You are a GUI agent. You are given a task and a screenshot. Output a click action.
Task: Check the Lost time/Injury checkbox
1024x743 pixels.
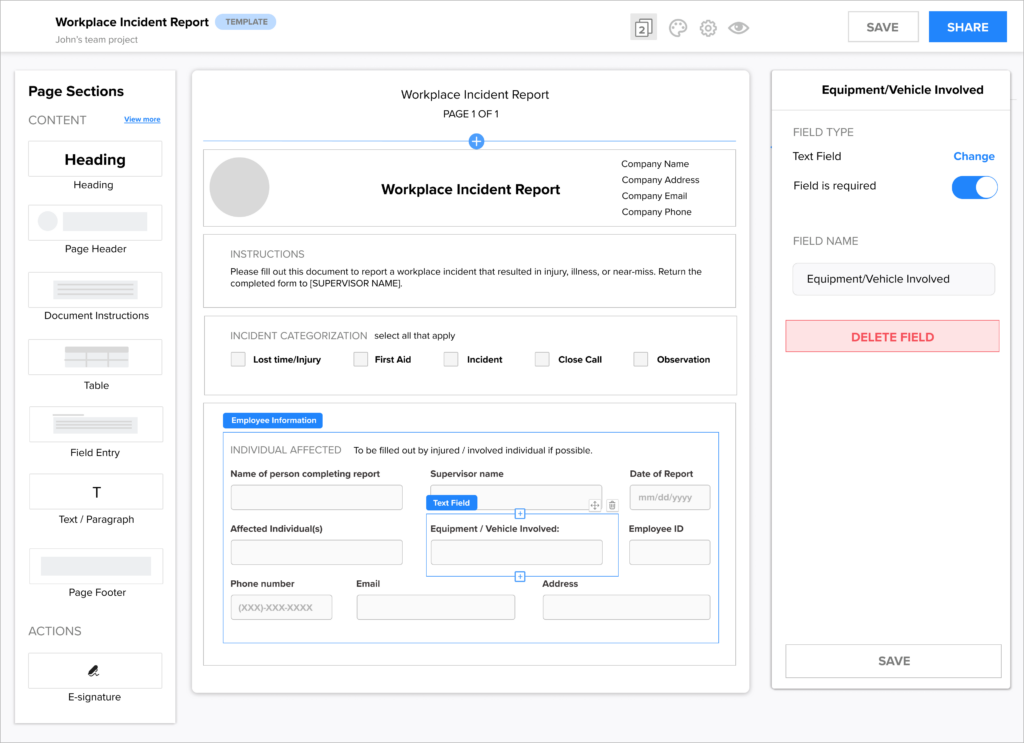click(x=238, y=359)
